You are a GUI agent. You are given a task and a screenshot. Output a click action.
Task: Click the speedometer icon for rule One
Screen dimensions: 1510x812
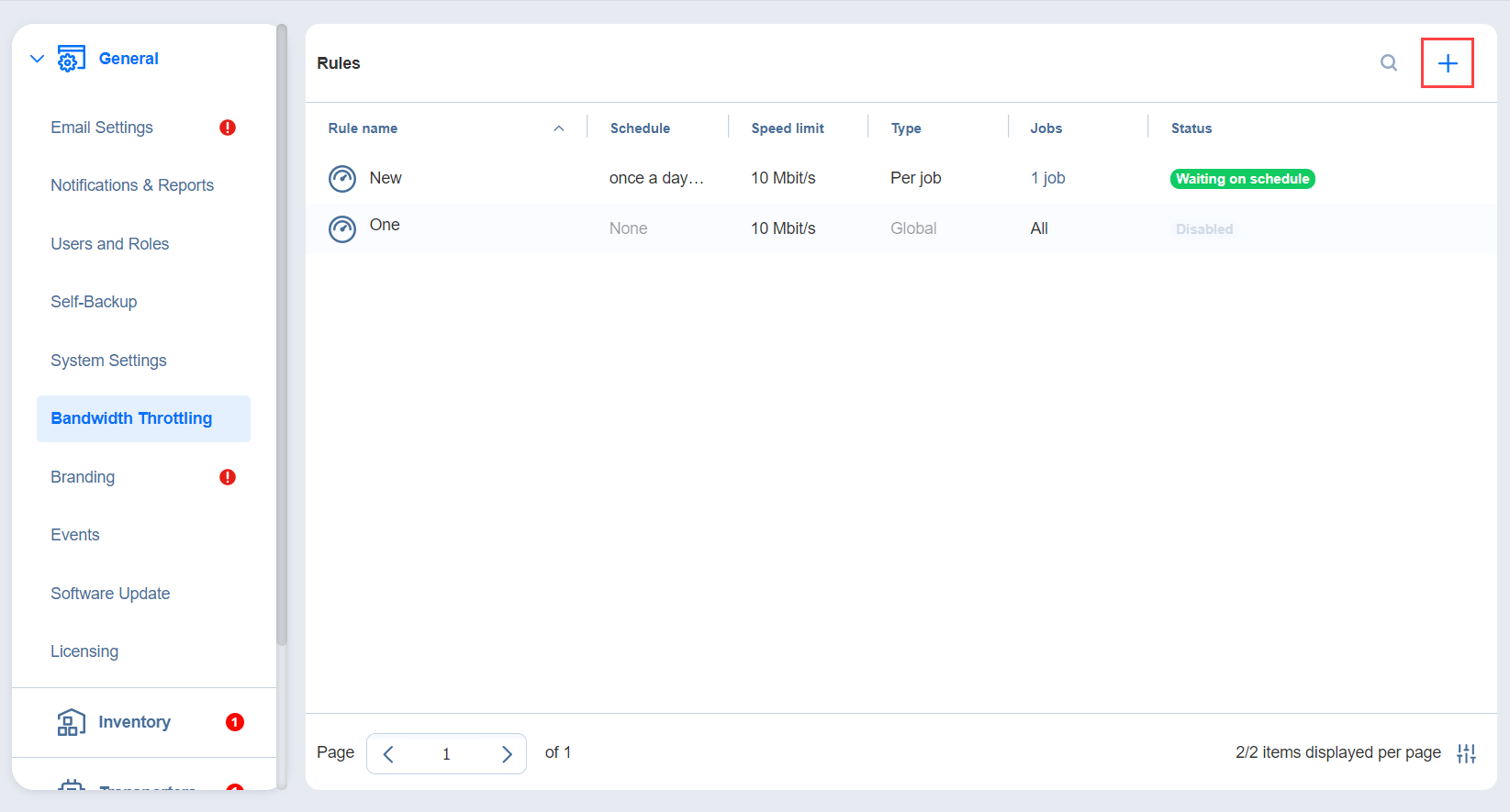(342, 228)
